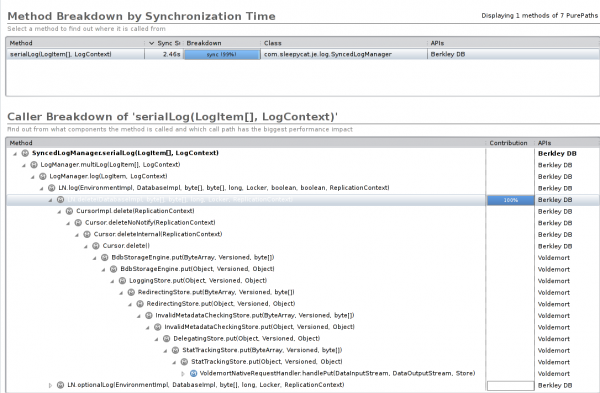Click Voldemort API cell of DelegatingStore.put row
600x393 pixels.
tap(554, 339)
